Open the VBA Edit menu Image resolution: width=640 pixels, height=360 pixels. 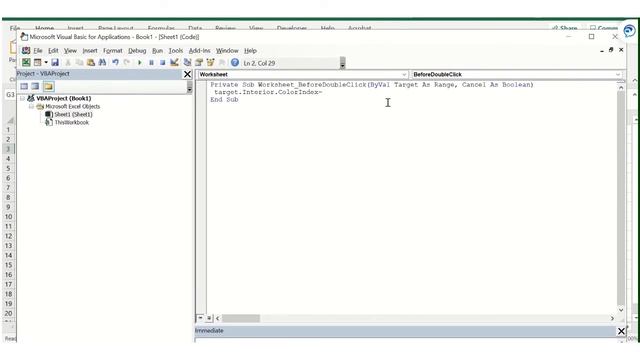[53, 51]
